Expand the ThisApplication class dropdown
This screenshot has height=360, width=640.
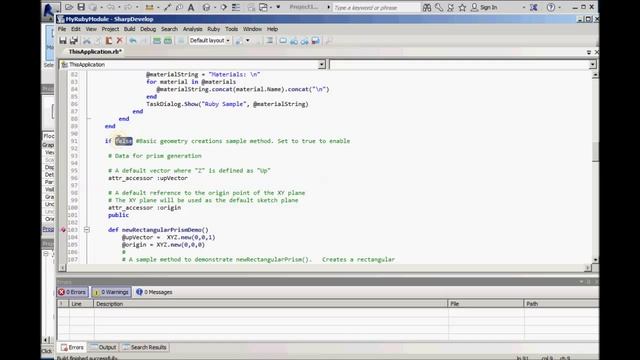322,64
